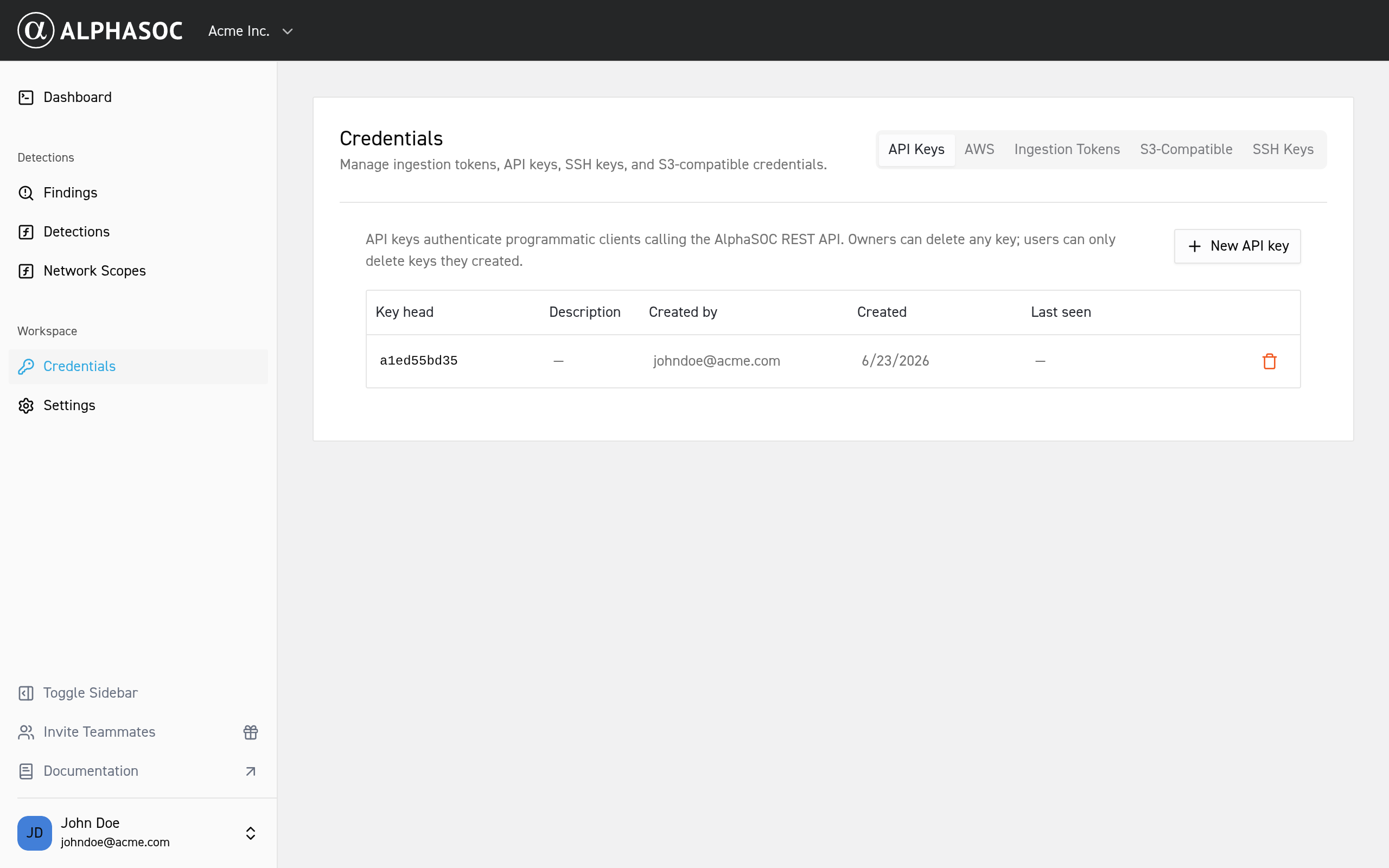Click the Key head column header
1389x868 pixels.
pyautogui.click(x=405, y=312)
